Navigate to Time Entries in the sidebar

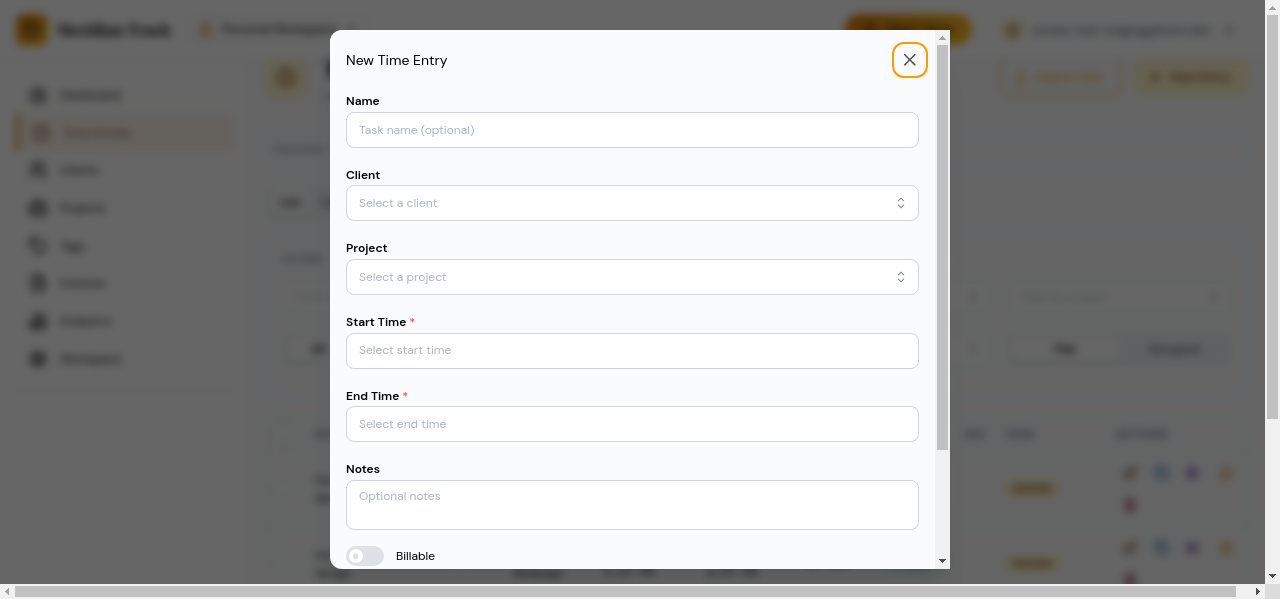pos(96,132)
